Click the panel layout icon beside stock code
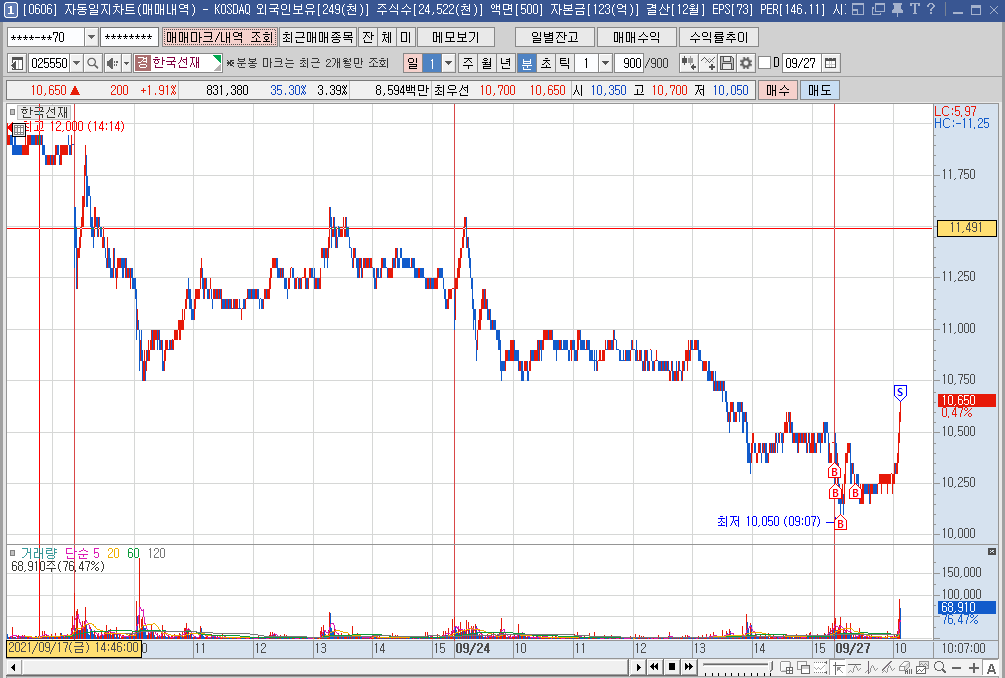 [17, 63]
